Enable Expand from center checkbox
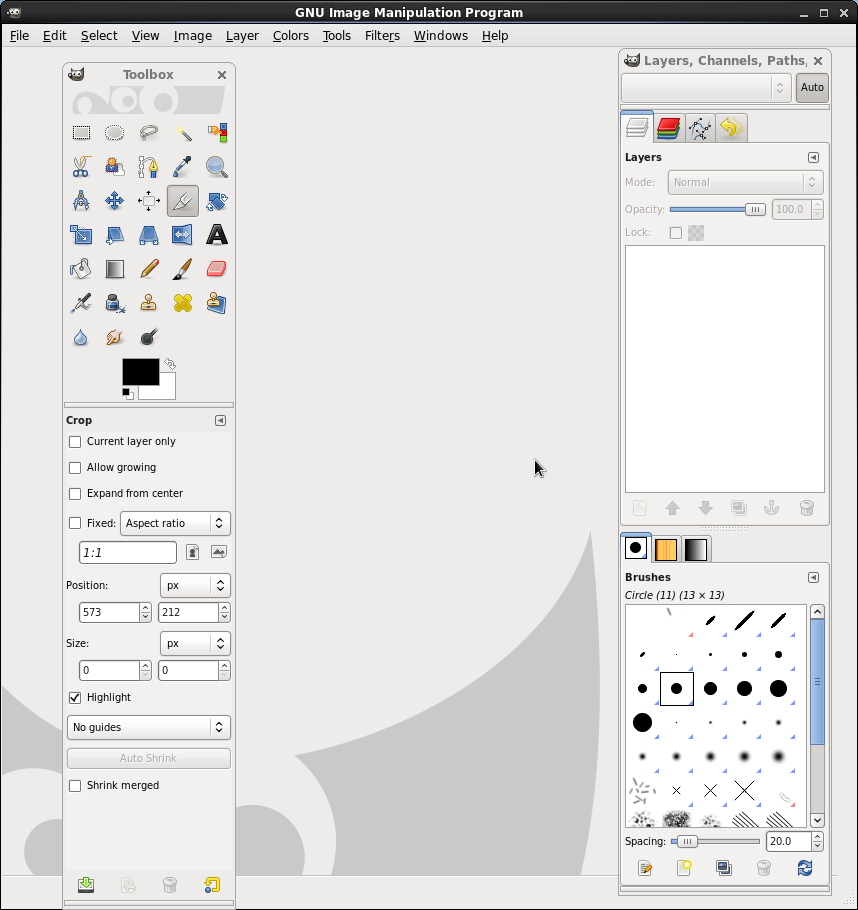The image size is (858, 910). point(75,494)
